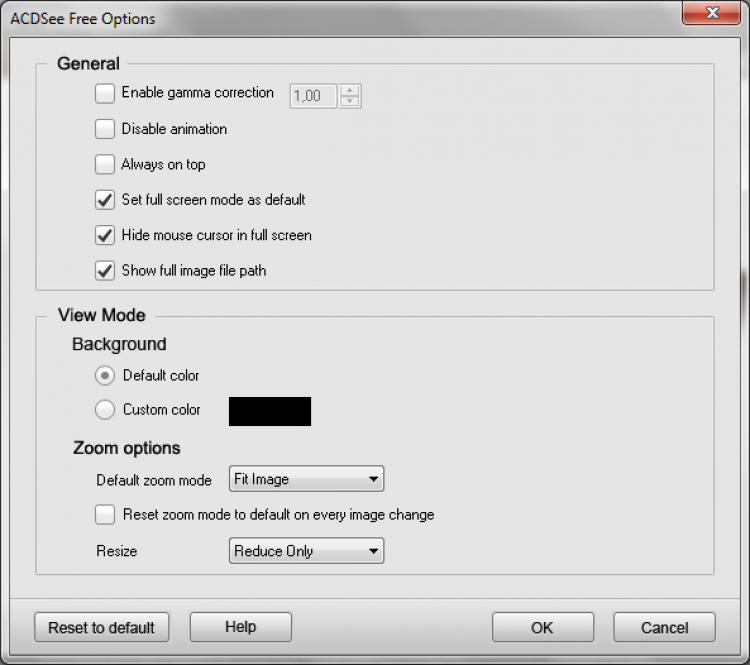Click the Cancel button
750x665 pixels.
pyautogui.click(x=664, y=627)
